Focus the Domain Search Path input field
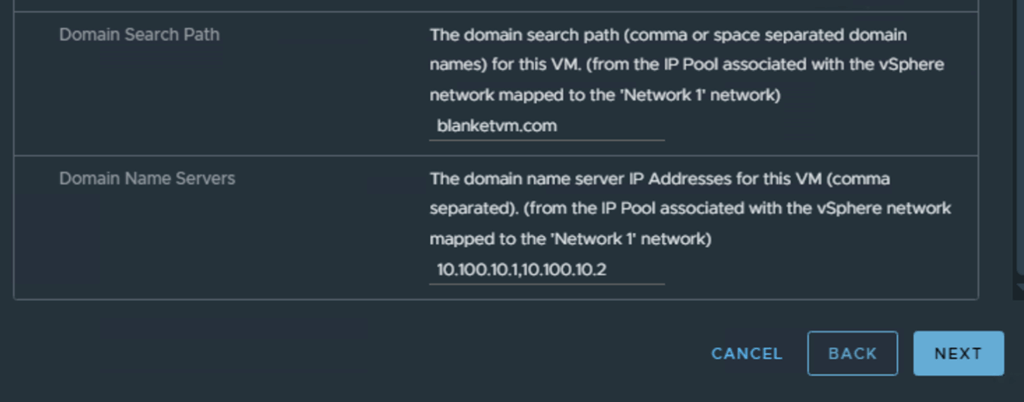1024x402 pixels. [x=546, y=127]
